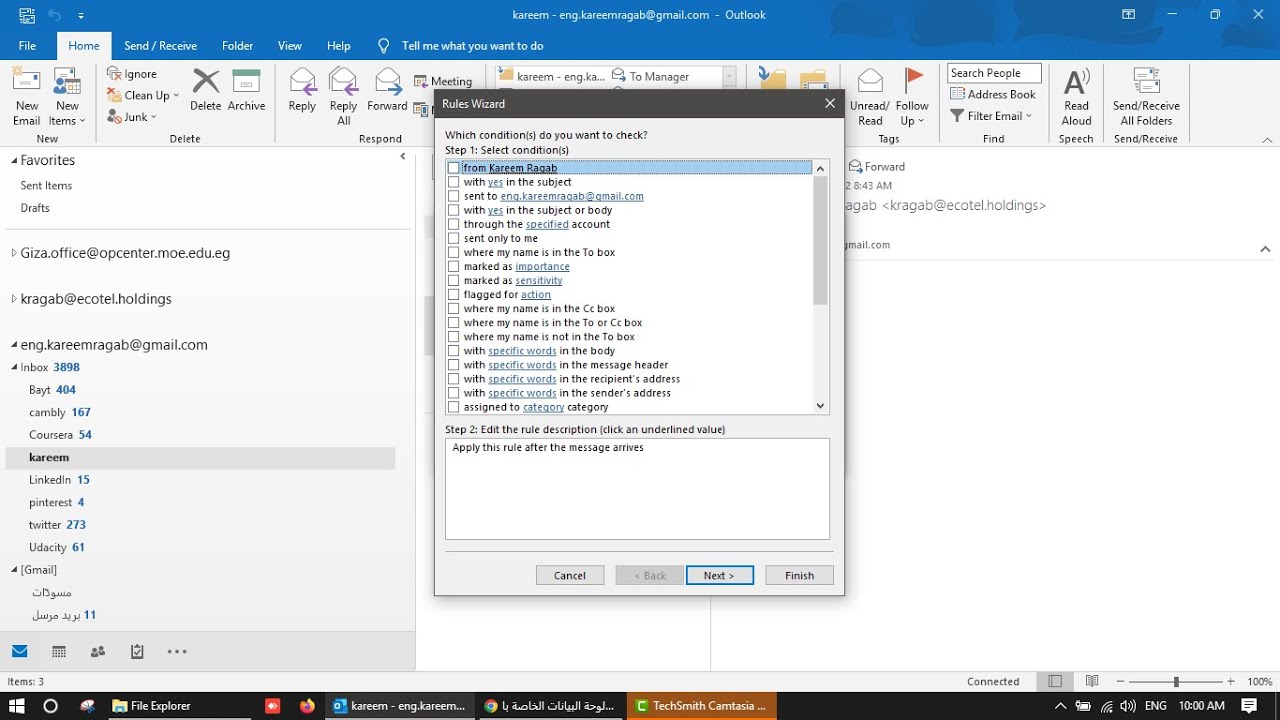Open notification center on taskbar

(x=1250, y=706)
